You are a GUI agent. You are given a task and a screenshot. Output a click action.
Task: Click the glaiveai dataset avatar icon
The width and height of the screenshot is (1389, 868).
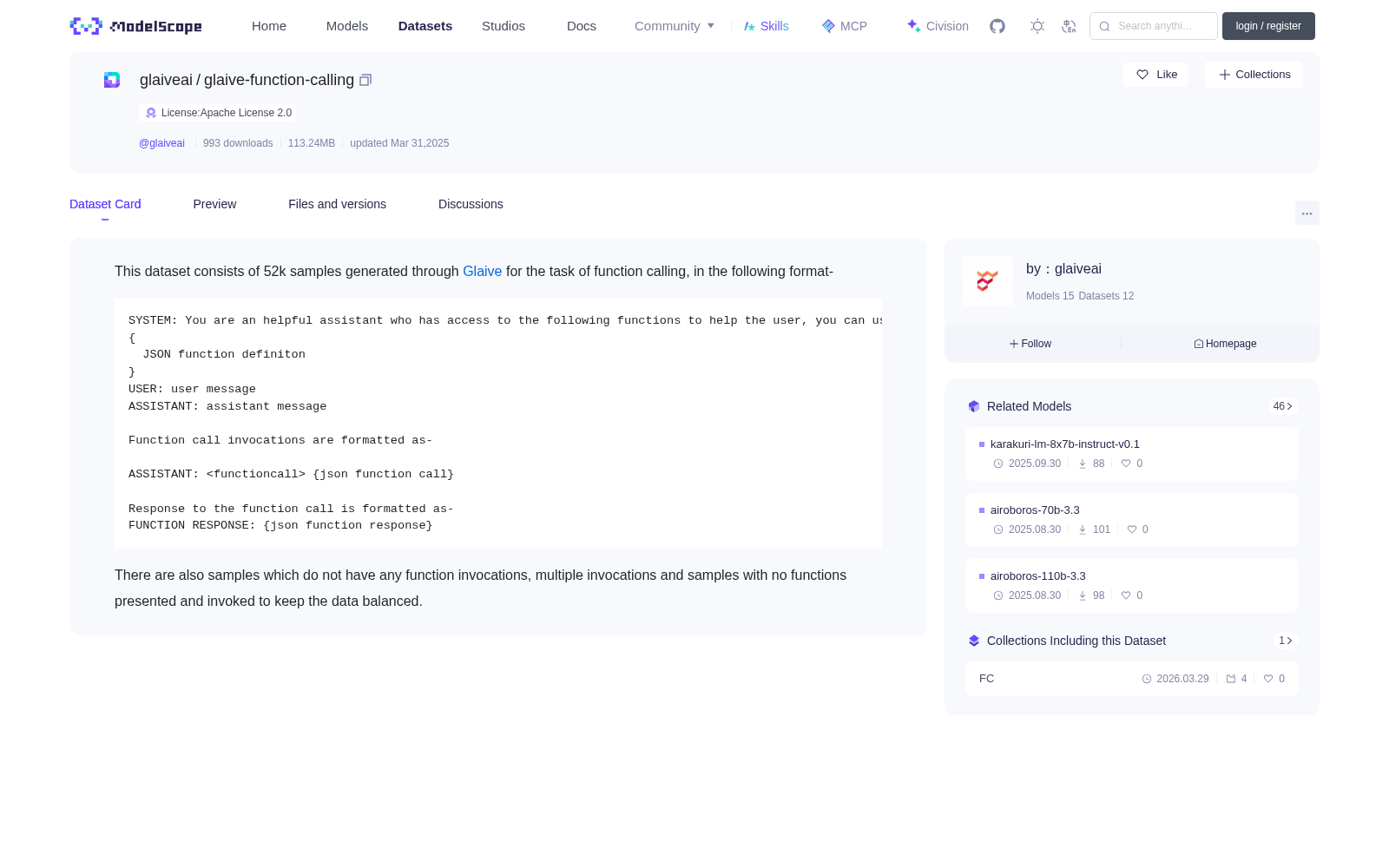[x=112, y=80]
